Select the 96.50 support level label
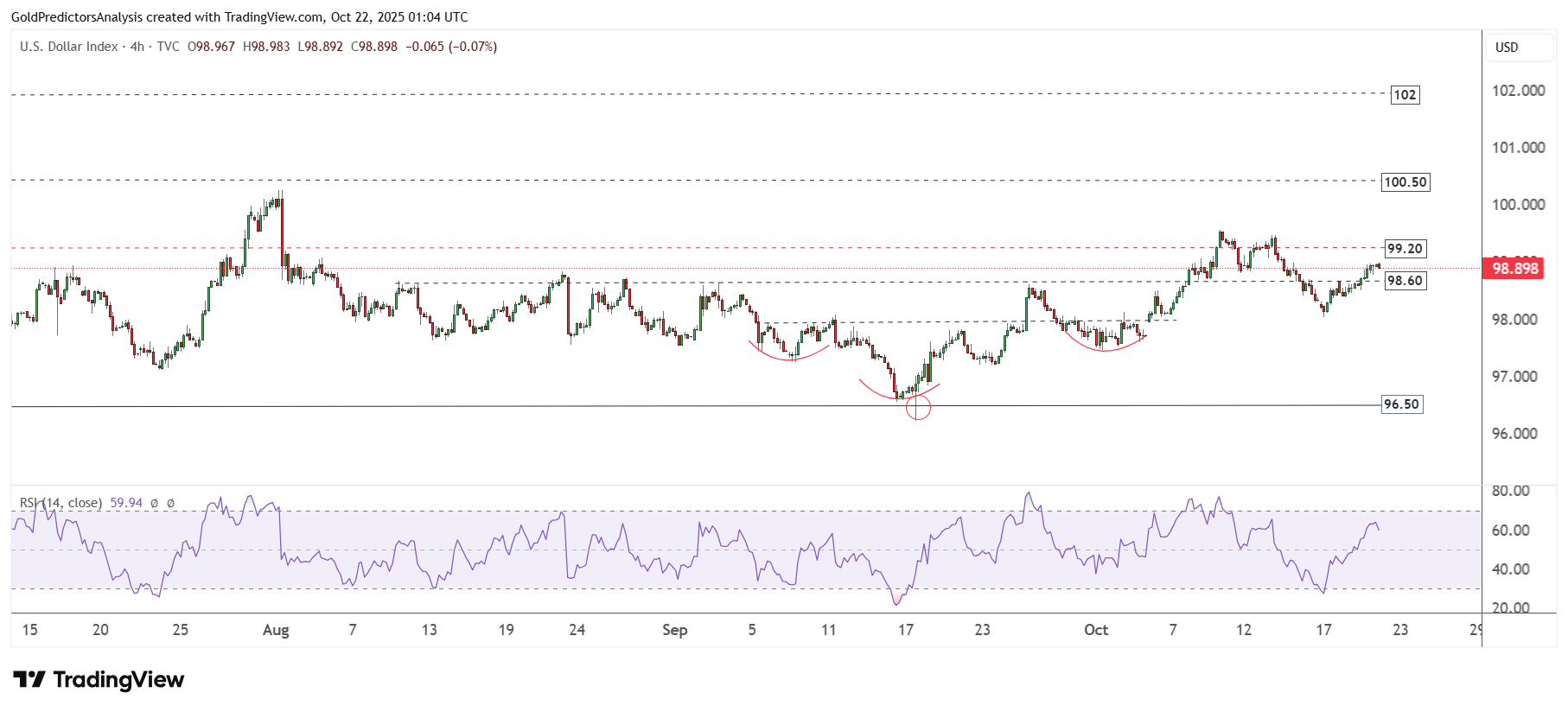 (1401, 404)
